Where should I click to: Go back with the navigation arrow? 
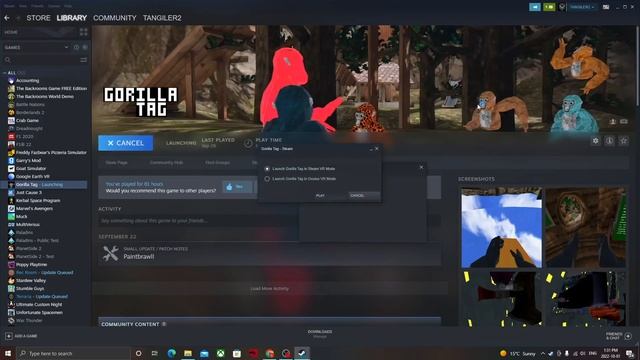(7, 18)
